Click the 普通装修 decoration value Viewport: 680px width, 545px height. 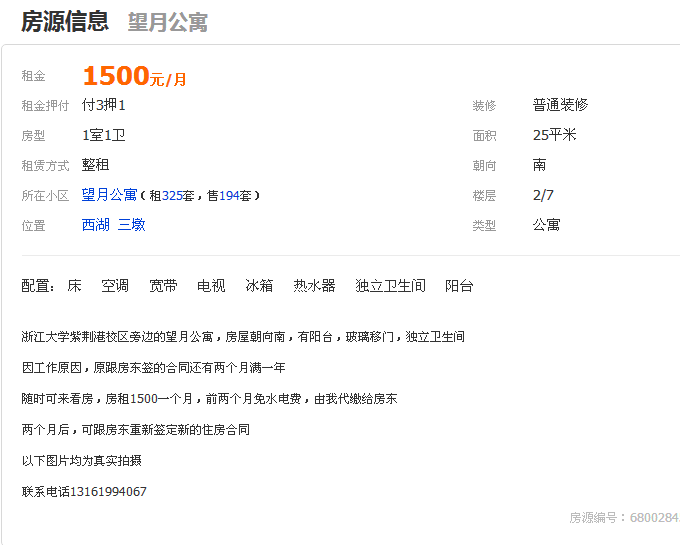[x=560, y=105]
